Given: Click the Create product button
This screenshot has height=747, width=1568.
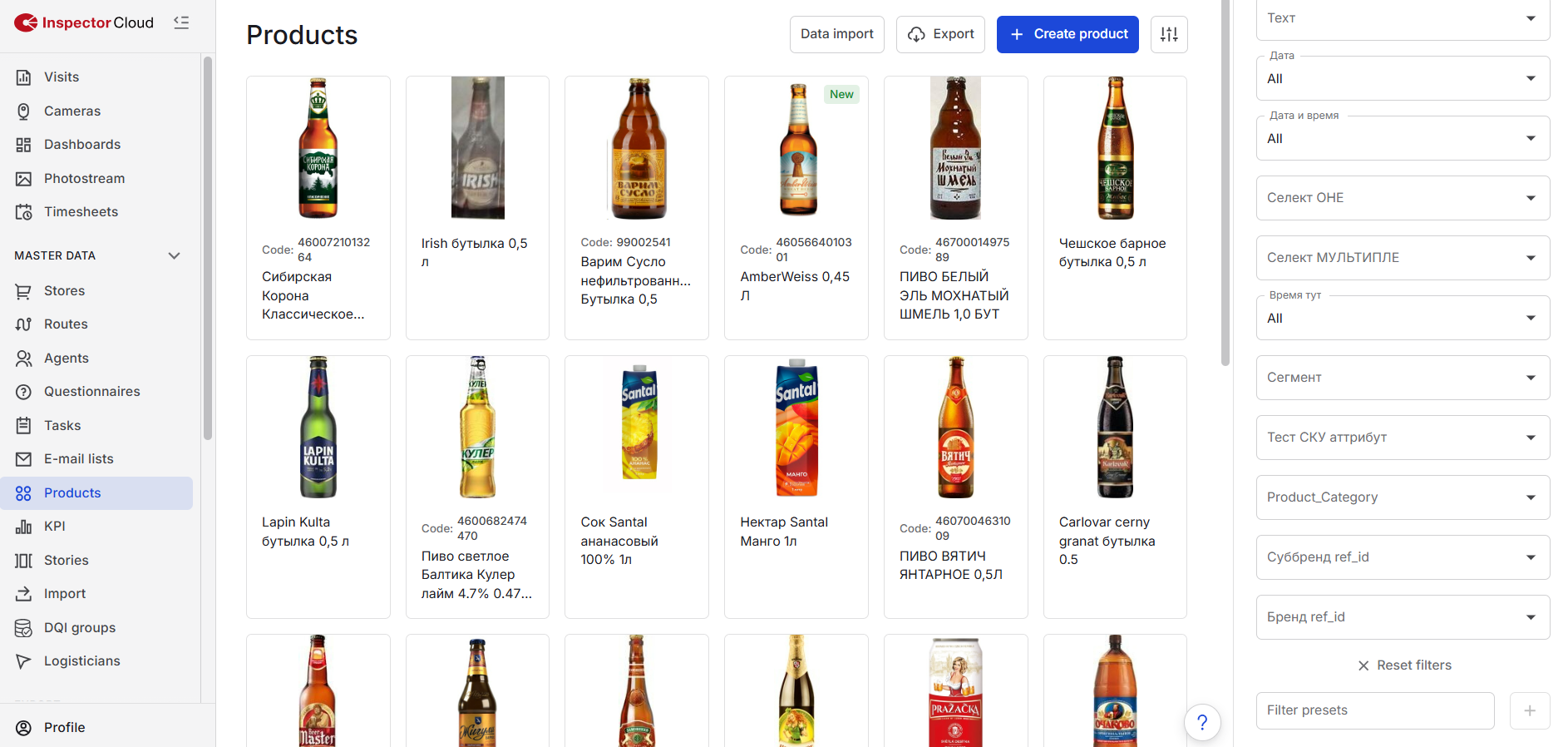Looking at the screenshot, I should tap(1068, 34).
